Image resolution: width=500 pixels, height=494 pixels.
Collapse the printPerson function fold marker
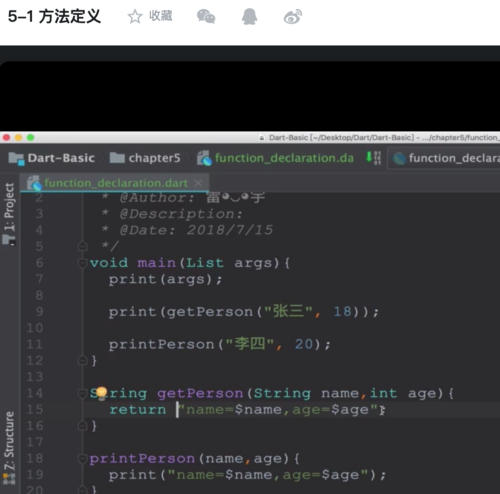tap(82, 459)
